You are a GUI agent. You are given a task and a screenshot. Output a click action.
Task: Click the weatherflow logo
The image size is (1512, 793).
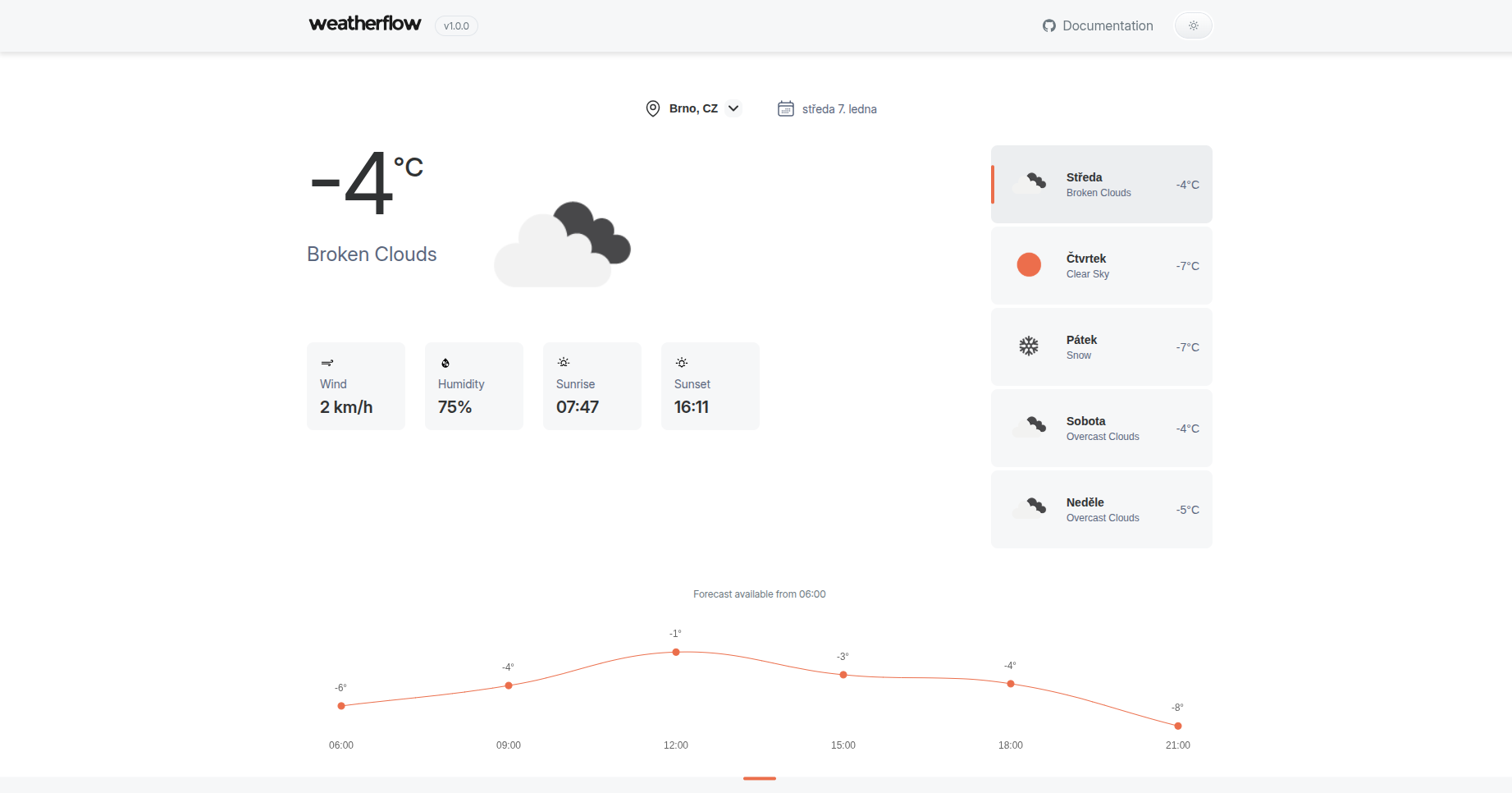[x=364, y=23]
